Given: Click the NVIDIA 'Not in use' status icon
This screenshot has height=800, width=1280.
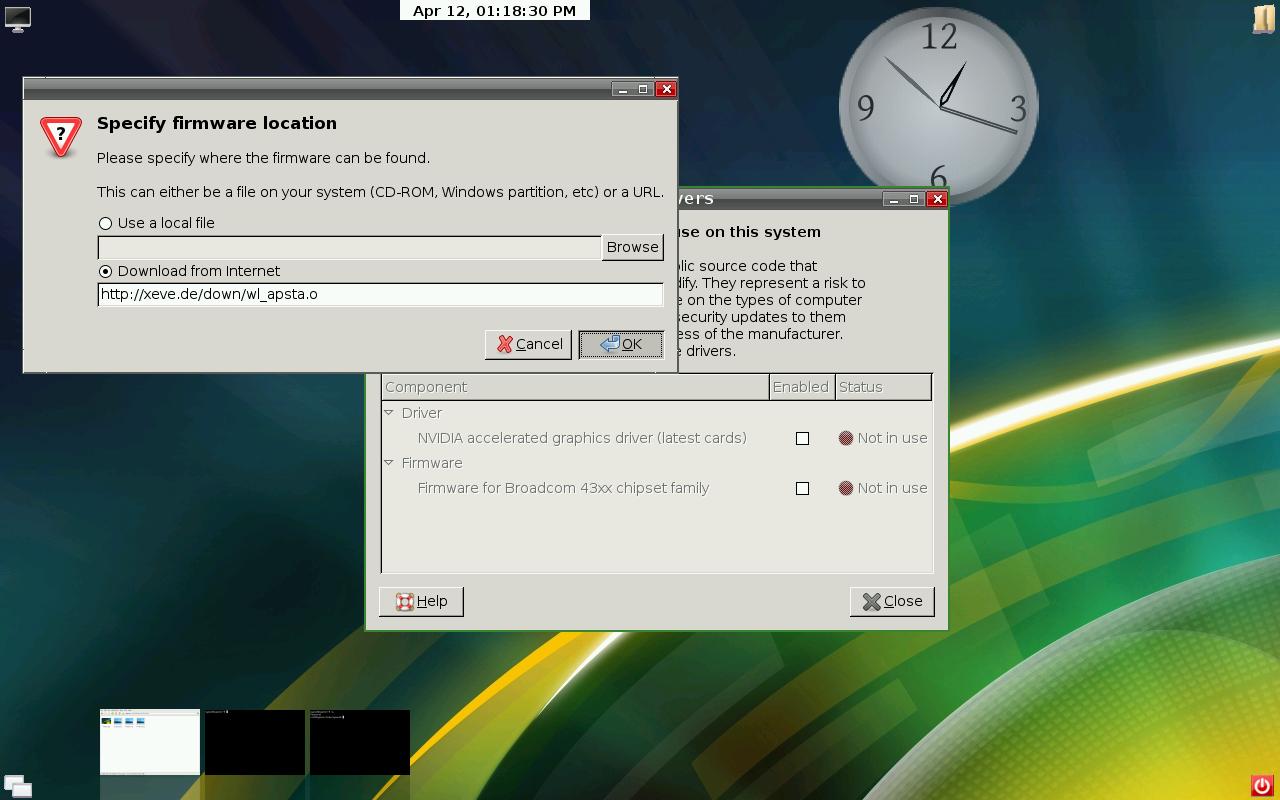Looking at the screenshot, I should pyautogui.click(x=846, y=438).
